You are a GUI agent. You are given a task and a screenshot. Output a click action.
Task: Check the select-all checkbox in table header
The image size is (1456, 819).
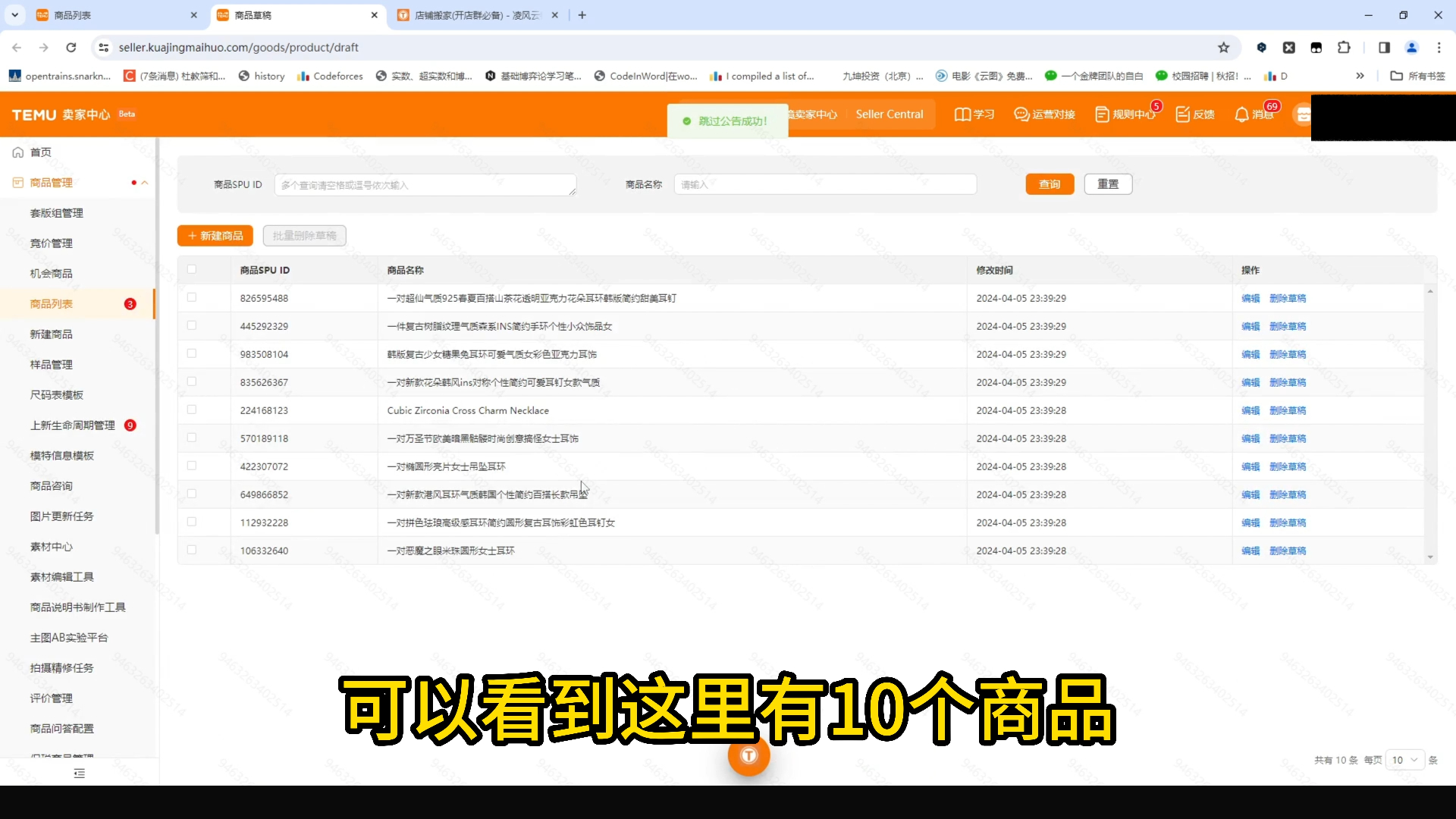click(x=192, y=268)
